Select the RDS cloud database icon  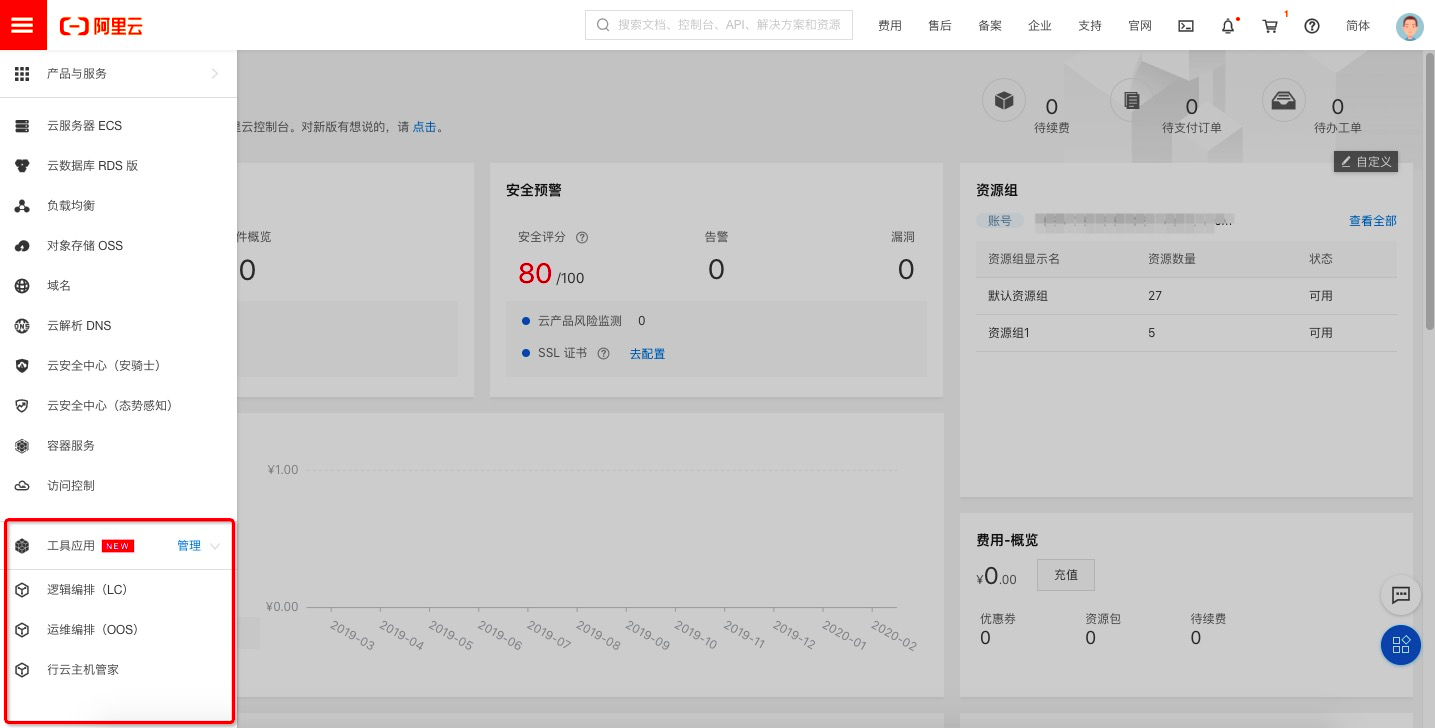coord(22,166)
